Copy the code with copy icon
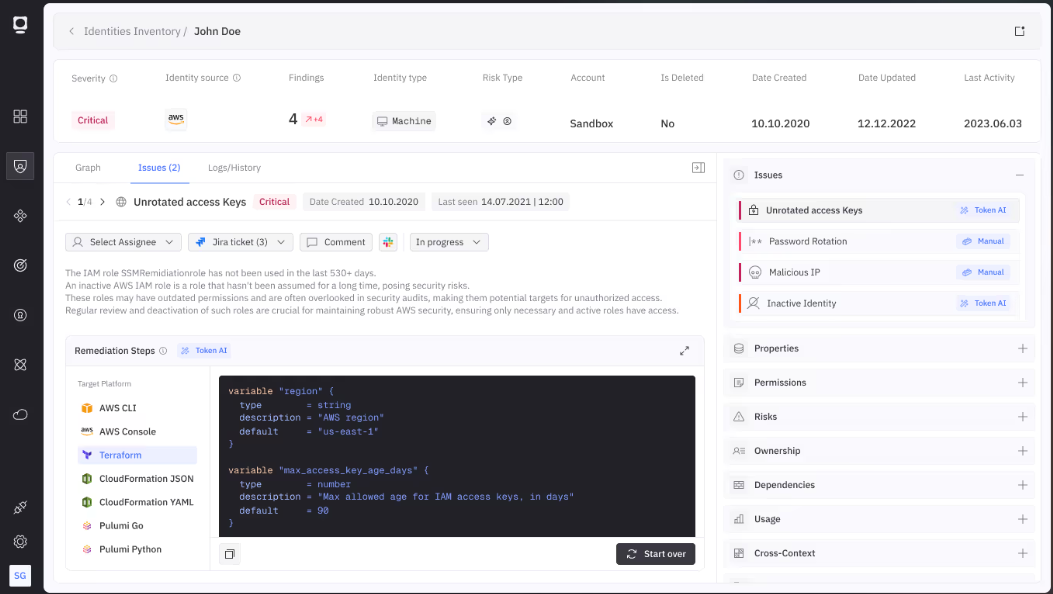Screen dimensions: 1053x594 coord(230,554)
